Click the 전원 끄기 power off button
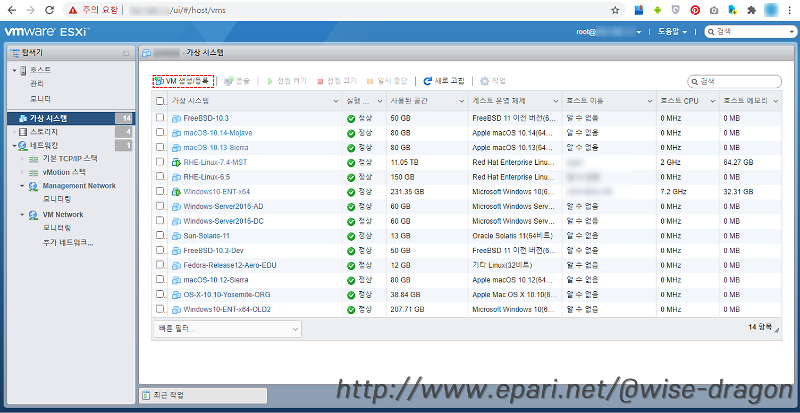Image resolution: width=800 pixels, height=413 pixels. point(337,81)
